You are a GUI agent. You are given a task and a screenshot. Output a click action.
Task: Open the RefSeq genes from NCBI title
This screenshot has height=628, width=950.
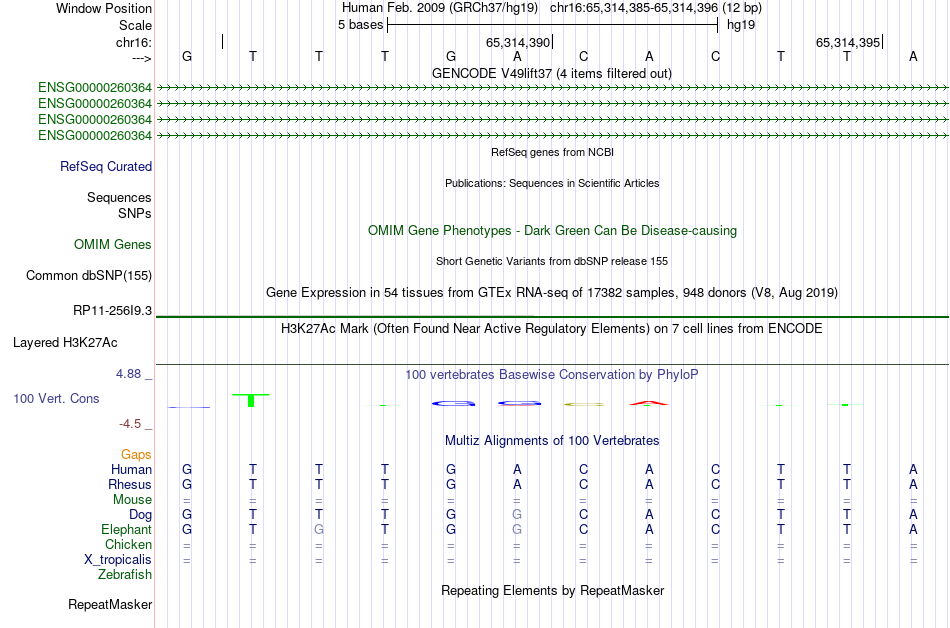553,152
